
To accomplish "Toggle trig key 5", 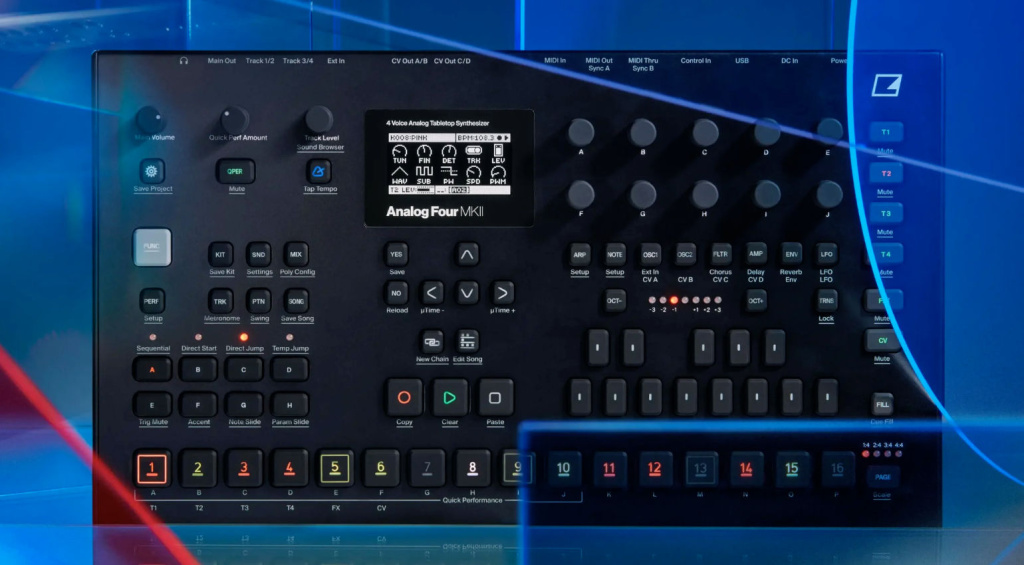I will click(x=335, y=468).
